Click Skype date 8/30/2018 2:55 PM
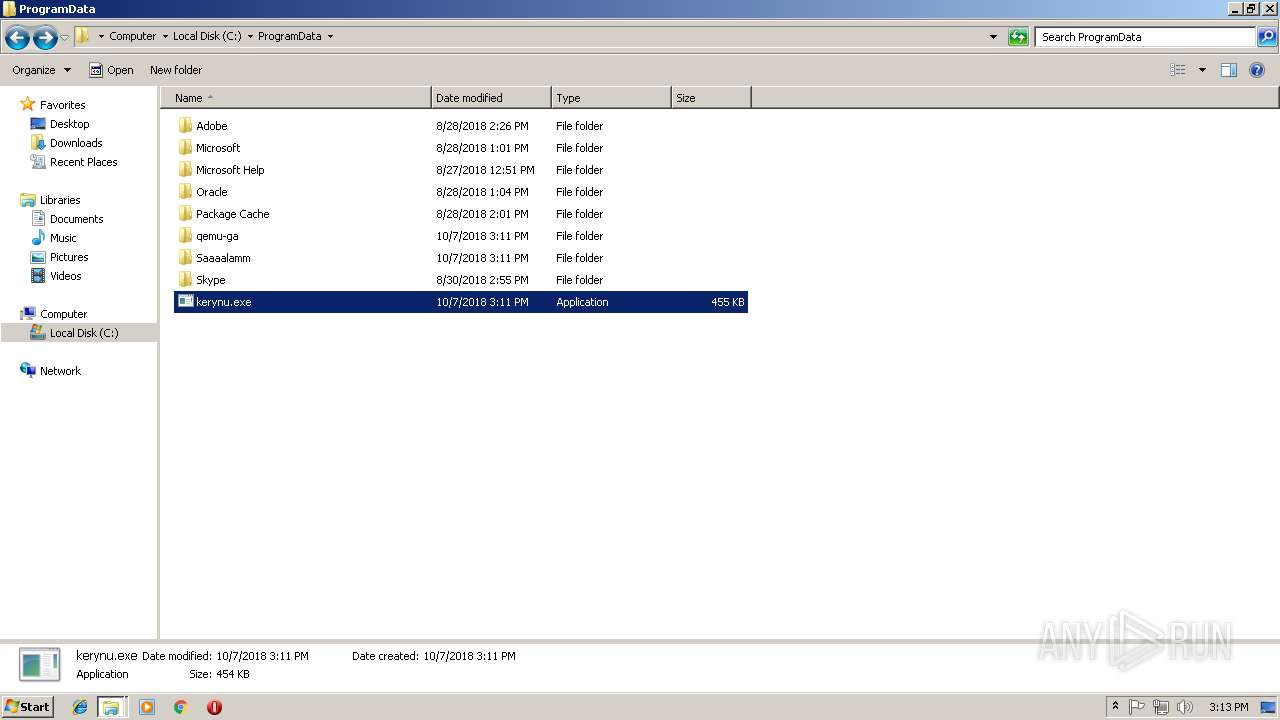 482,280
